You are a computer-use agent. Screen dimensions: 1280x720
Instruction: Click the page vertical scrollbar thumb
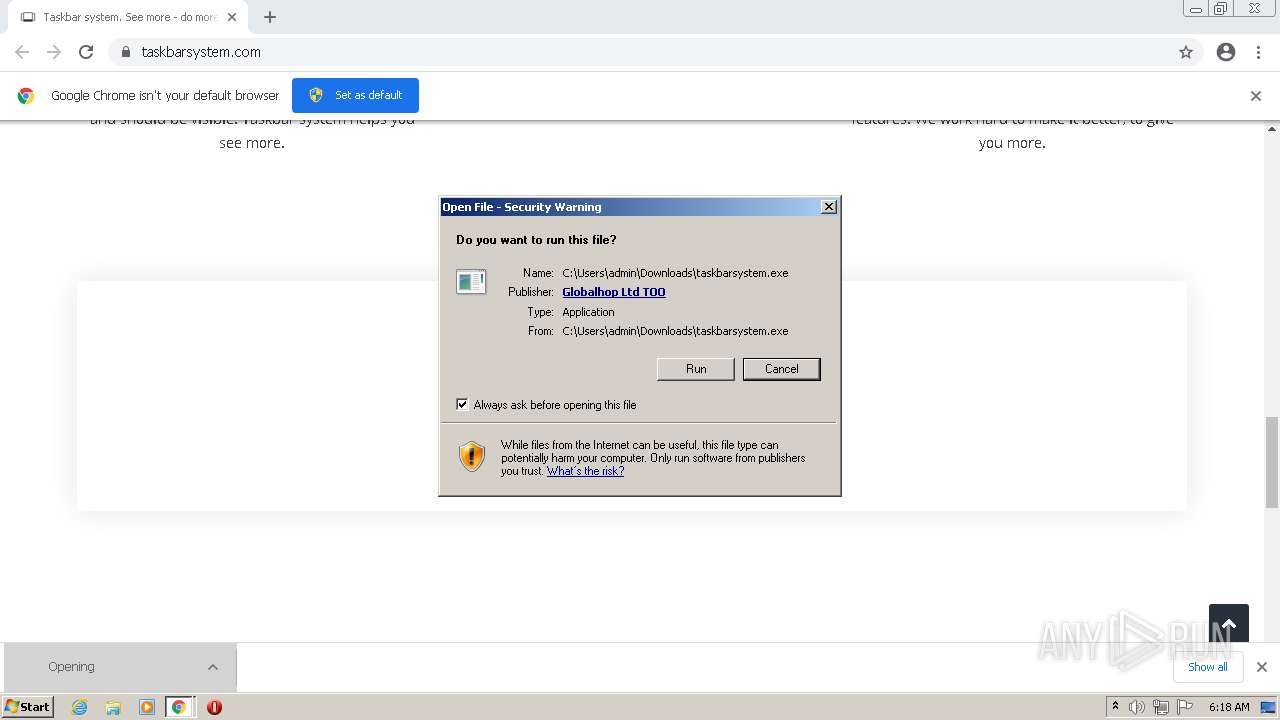[1272, 462]
